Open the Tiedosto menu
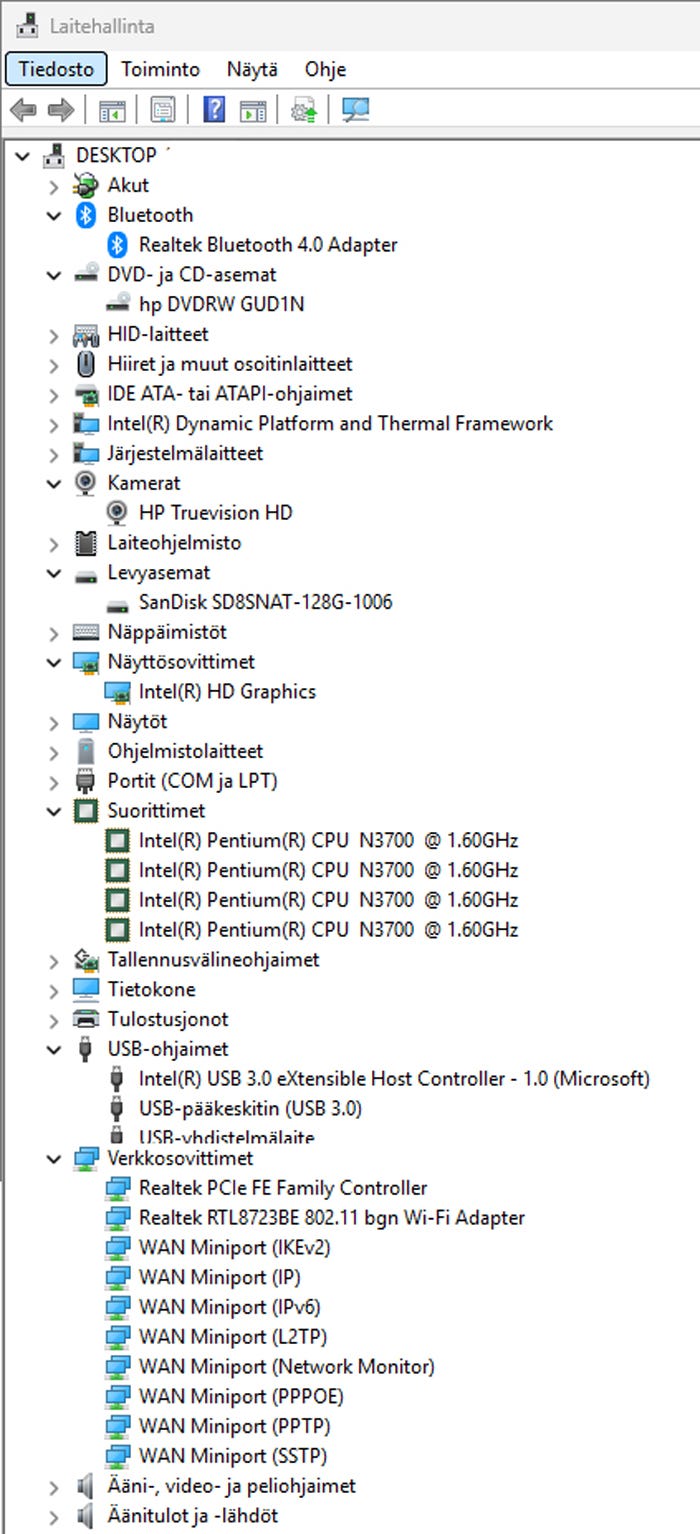 [56, 69]
